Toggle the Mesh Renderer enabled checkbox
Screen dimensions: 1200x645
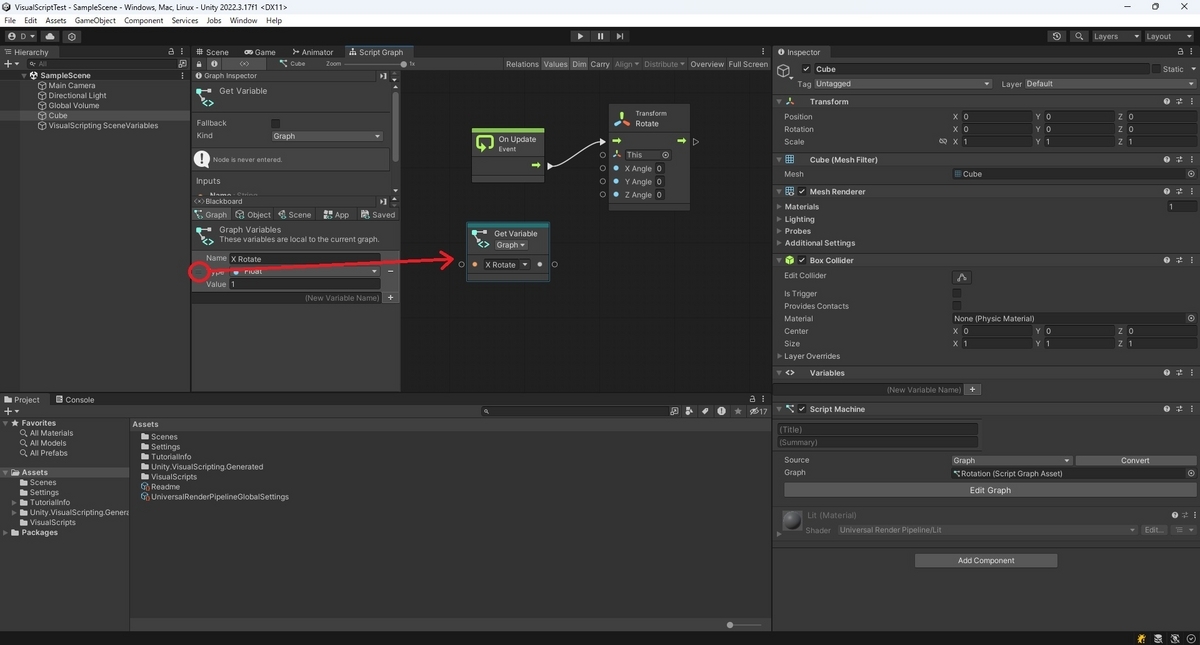802,192
